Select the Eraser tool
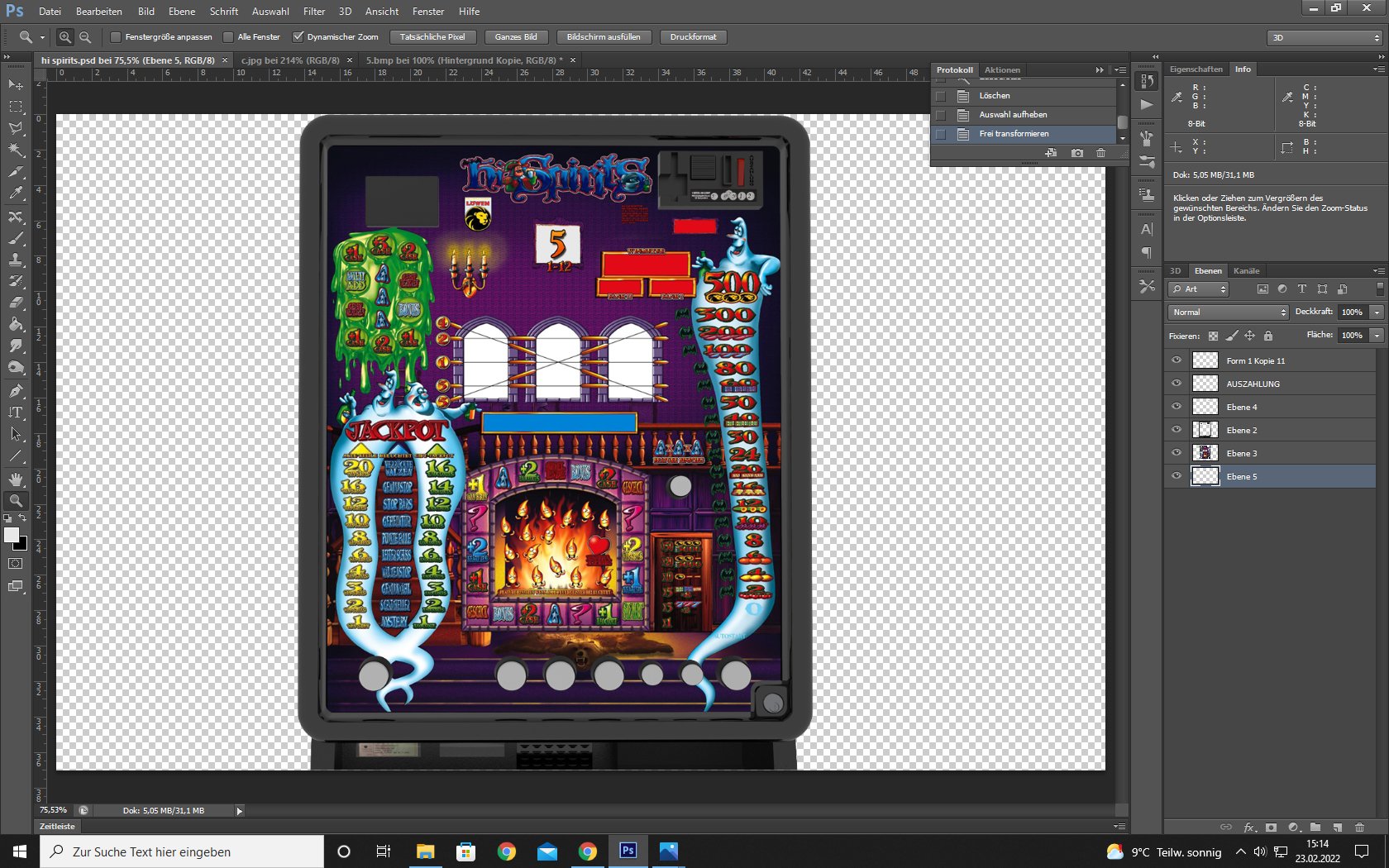Screen dimensions: 1389x868 tap(16, 303)
